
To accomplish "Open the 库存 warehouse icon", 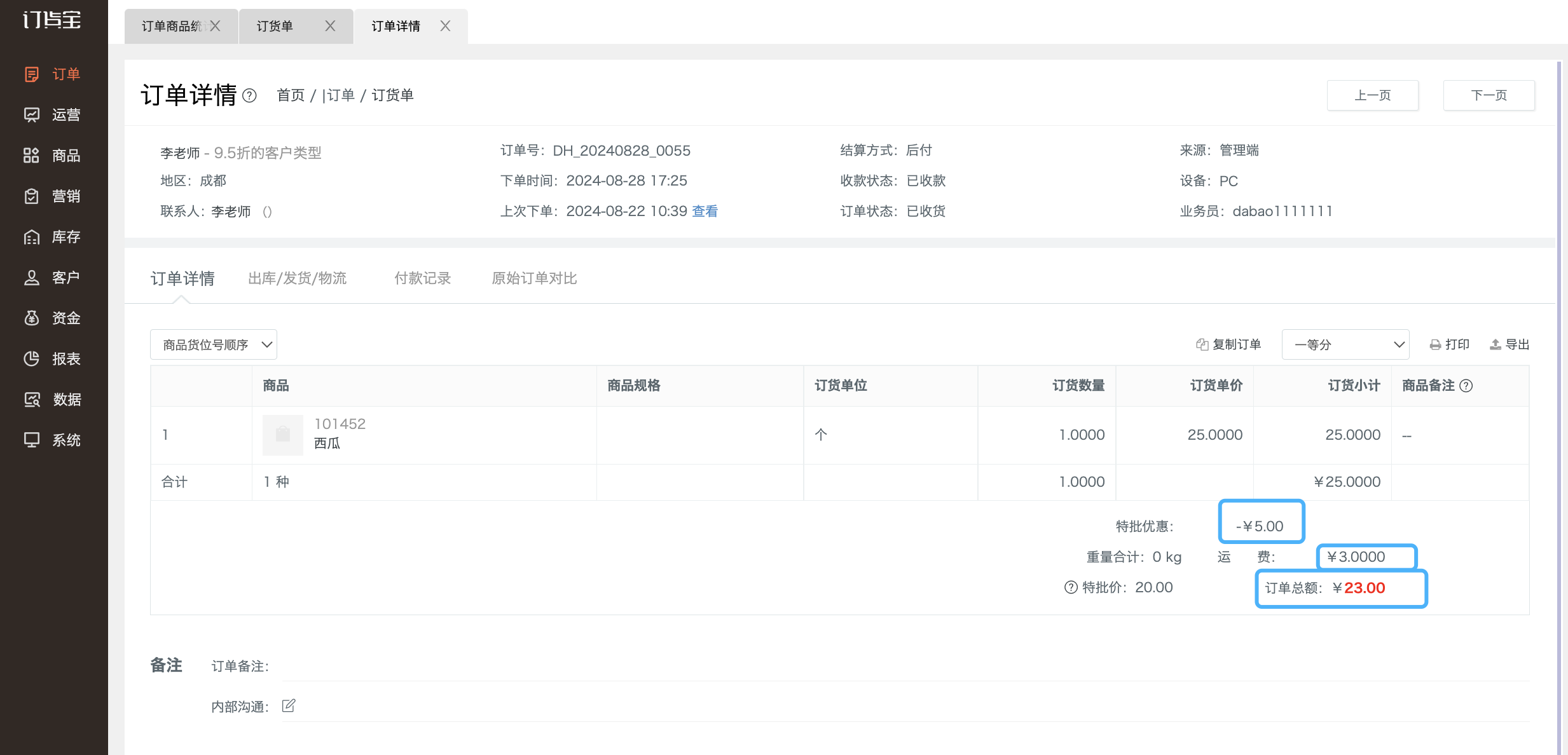I will click(x=32, y=237).
